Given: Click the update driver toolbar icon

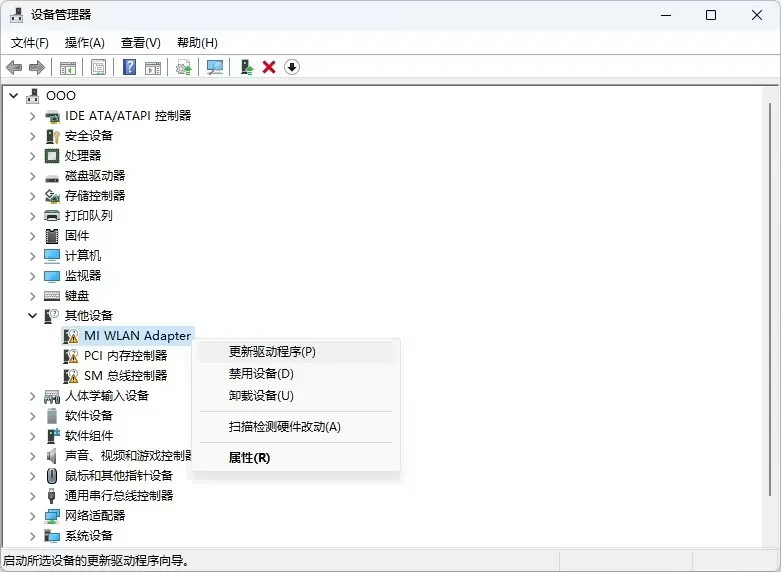Looking at the screenshot, I should [184, 67].
